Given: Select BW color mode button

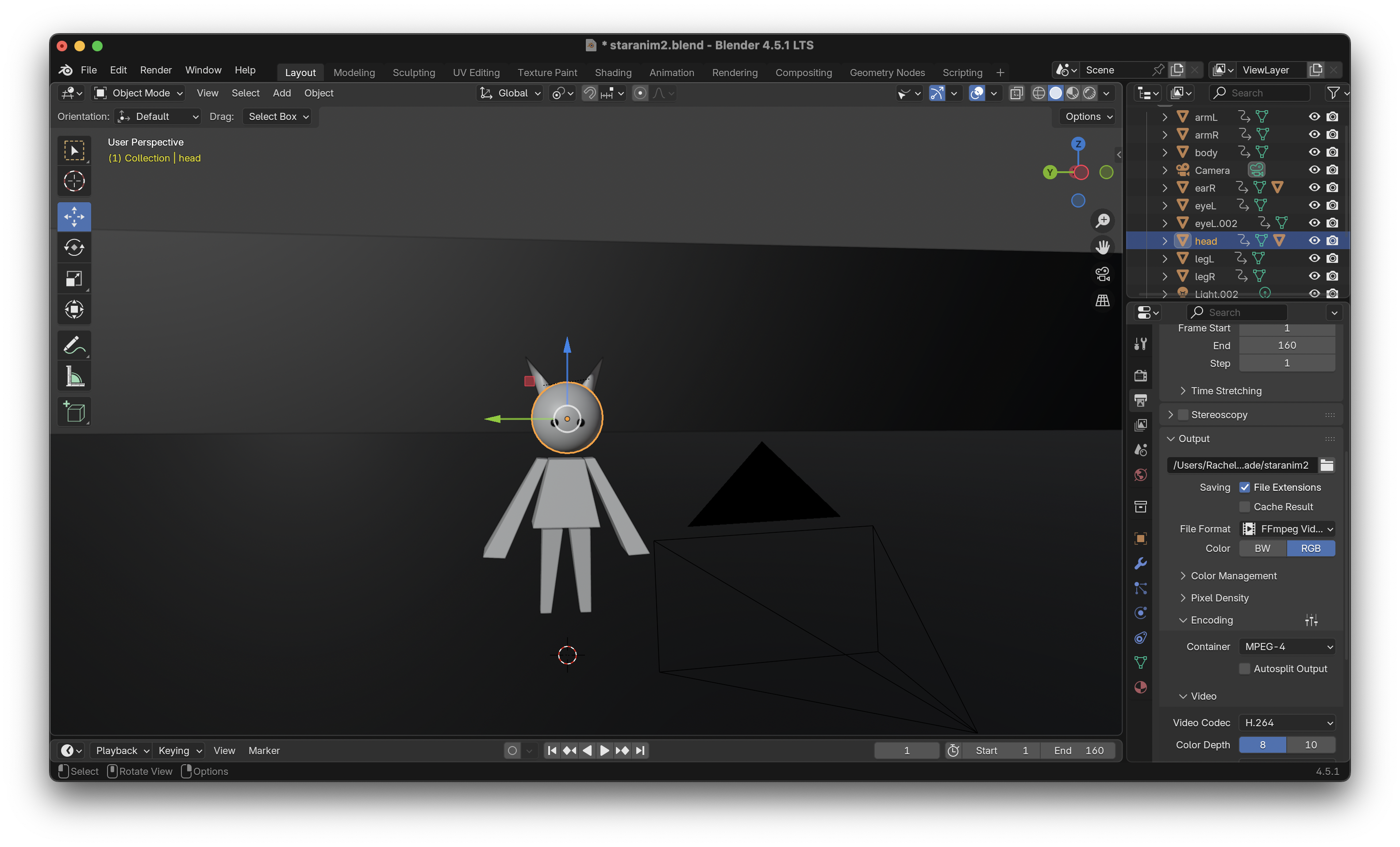Looking at the screenshot, I should (1262, 548).
